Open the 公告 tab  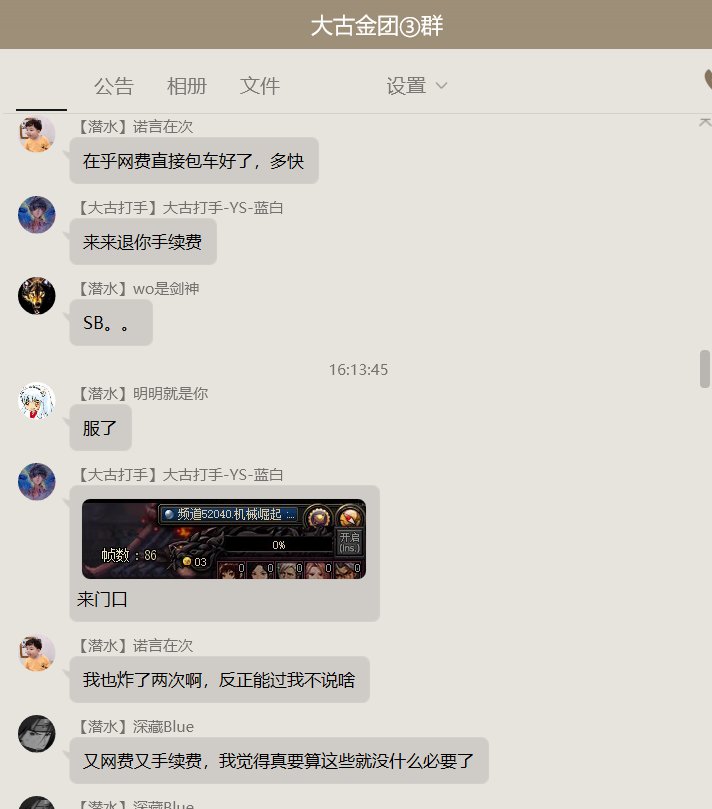click(114, 86)
